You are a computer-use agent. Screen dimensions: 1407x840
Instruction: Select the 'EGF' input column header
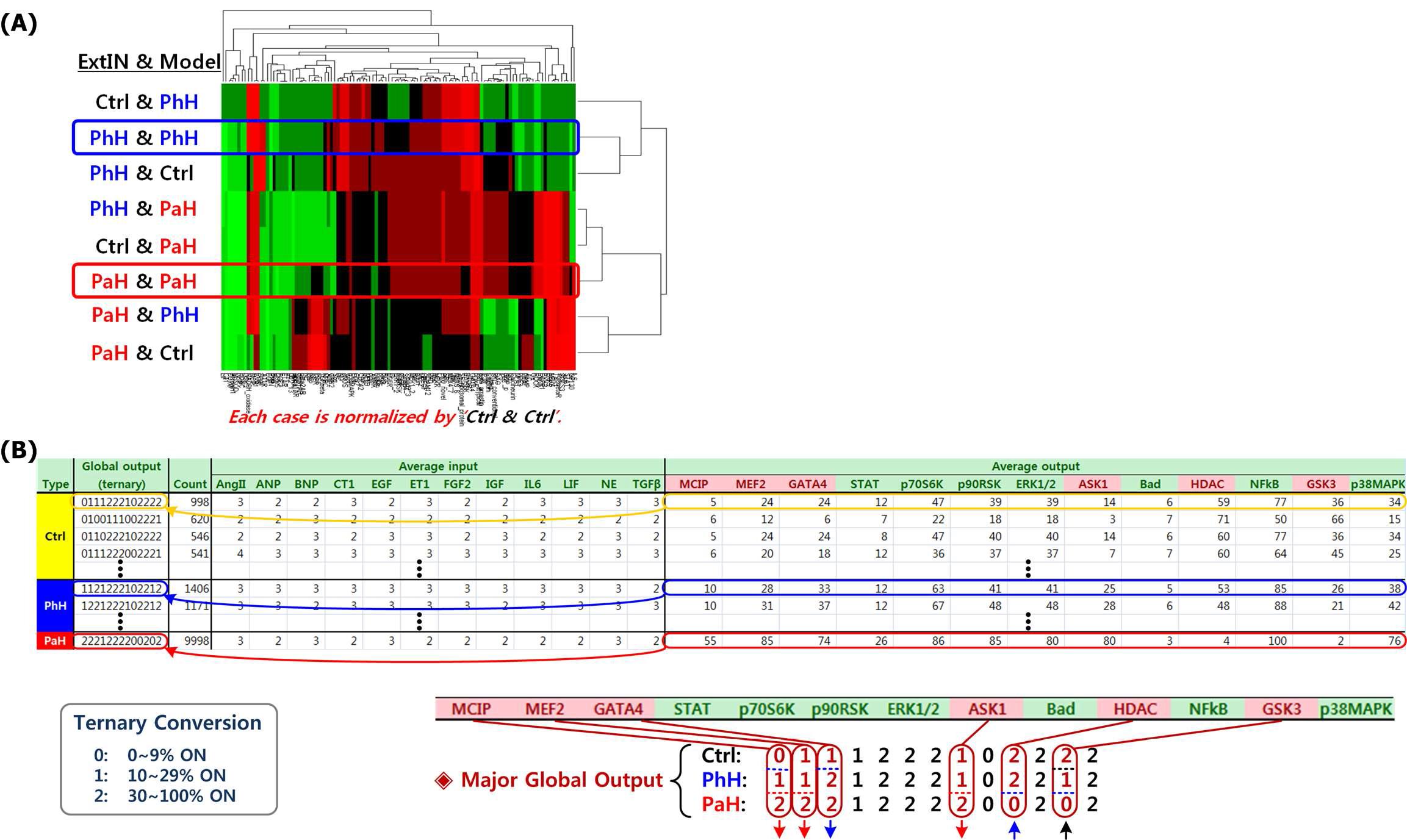[381, 484]
